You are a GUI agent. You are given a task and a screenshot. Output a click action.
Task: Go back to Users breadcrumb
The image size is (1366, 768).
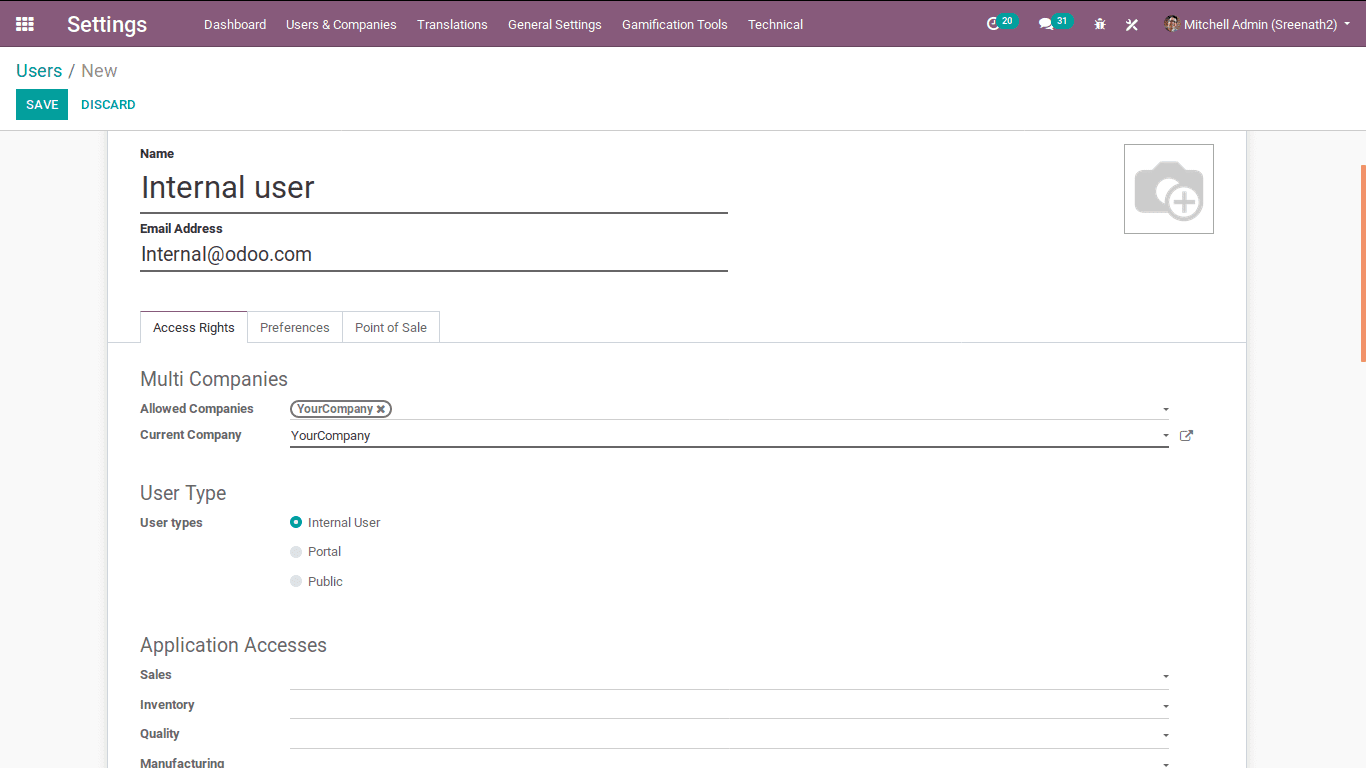pos(39,71)
